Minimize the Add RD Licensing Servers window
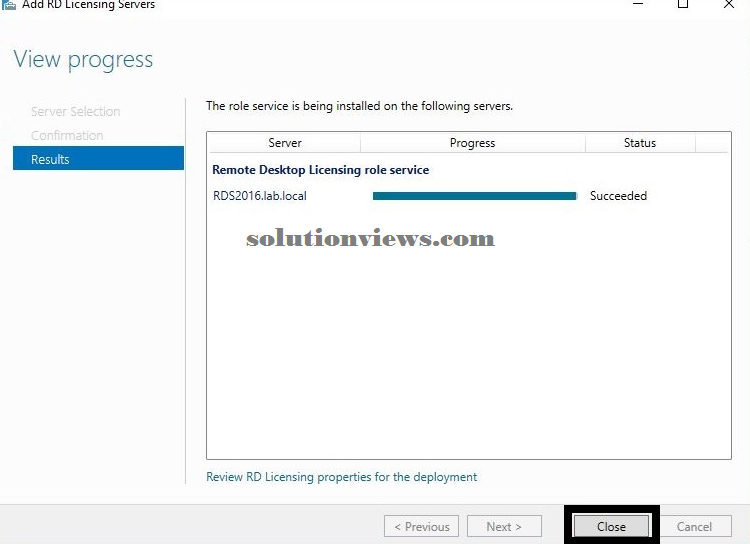Viewport: 750px width, 544px height. (638, 4)
